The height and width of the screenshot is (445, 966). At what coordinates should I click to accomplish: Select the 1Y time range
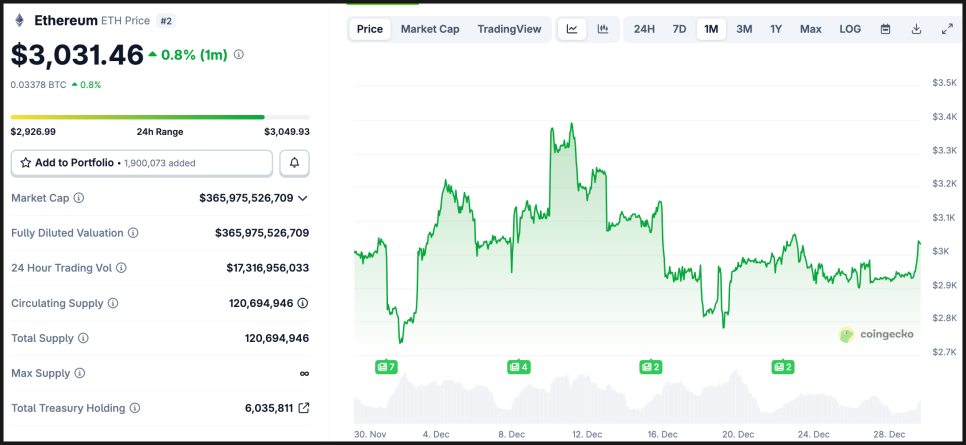[776, 29]
